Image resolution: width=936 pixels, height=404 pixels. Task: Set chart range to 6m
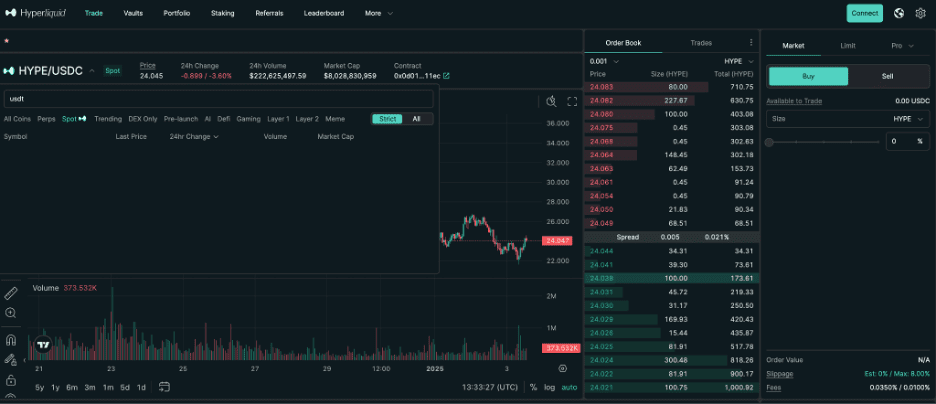[72, 387]
